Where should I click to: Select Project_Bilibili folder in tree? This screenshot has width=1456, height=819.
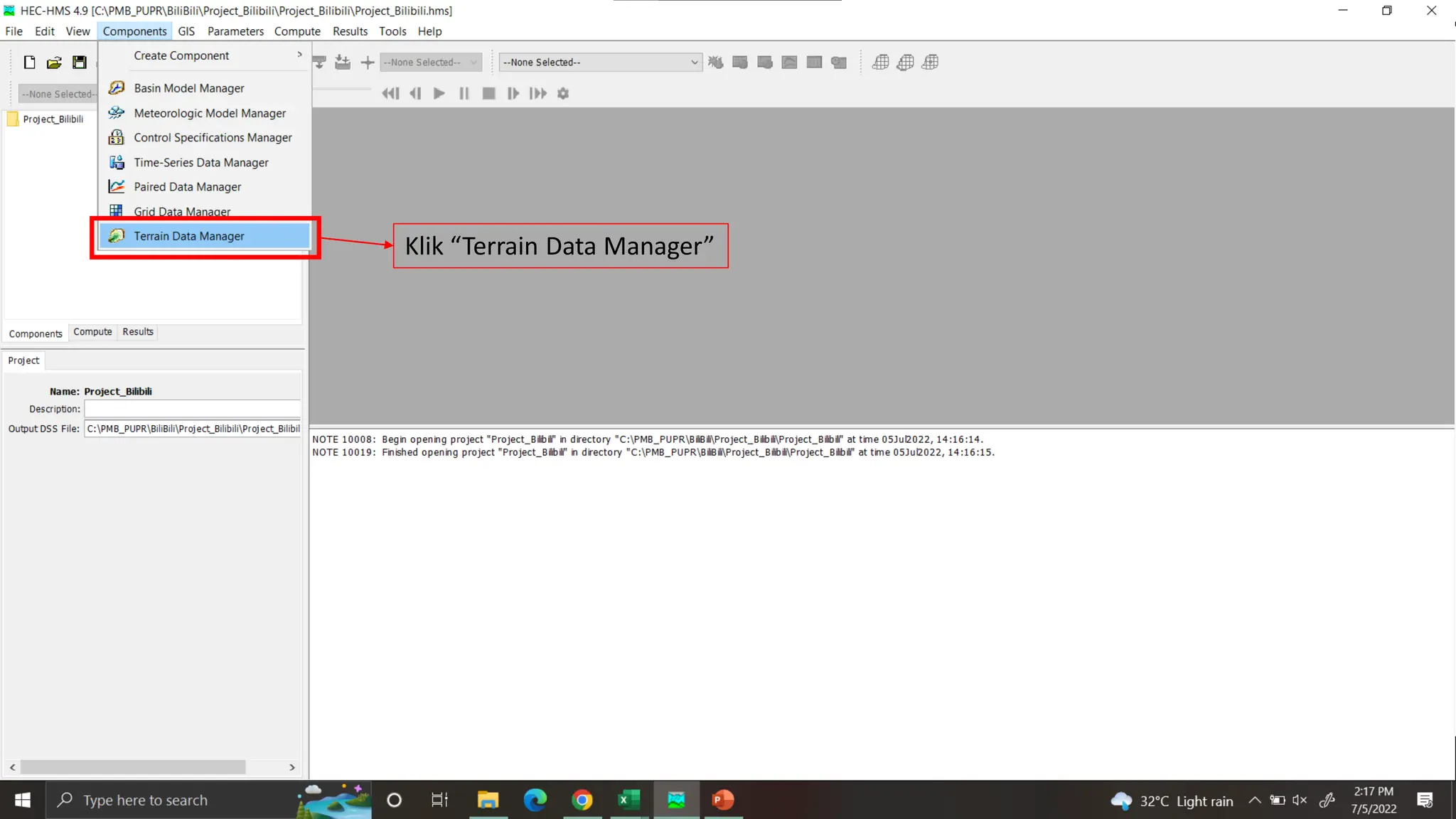pos(53,119)
